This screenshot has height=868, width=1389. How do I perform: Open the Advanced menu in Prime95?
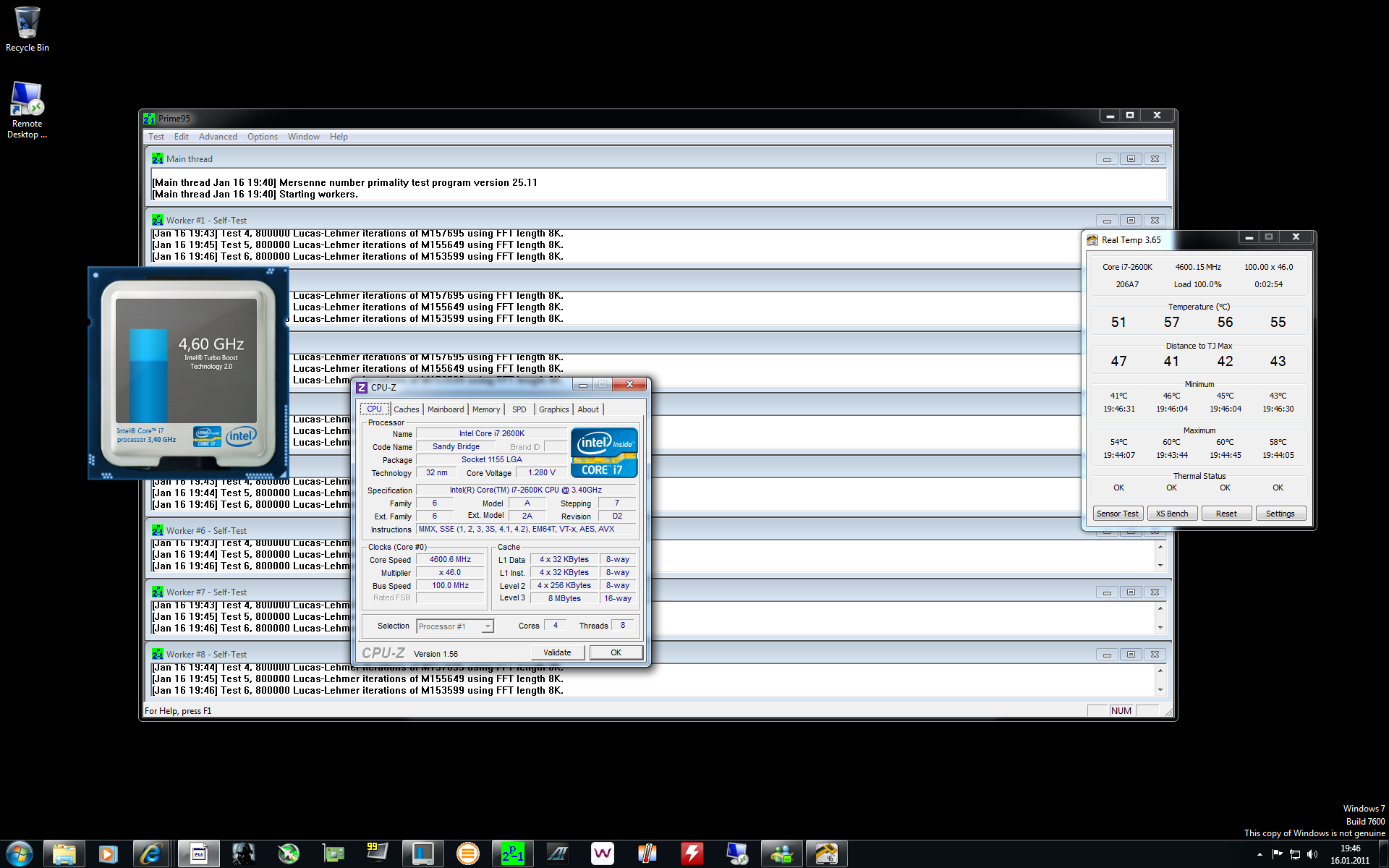(x=218, y=137)
